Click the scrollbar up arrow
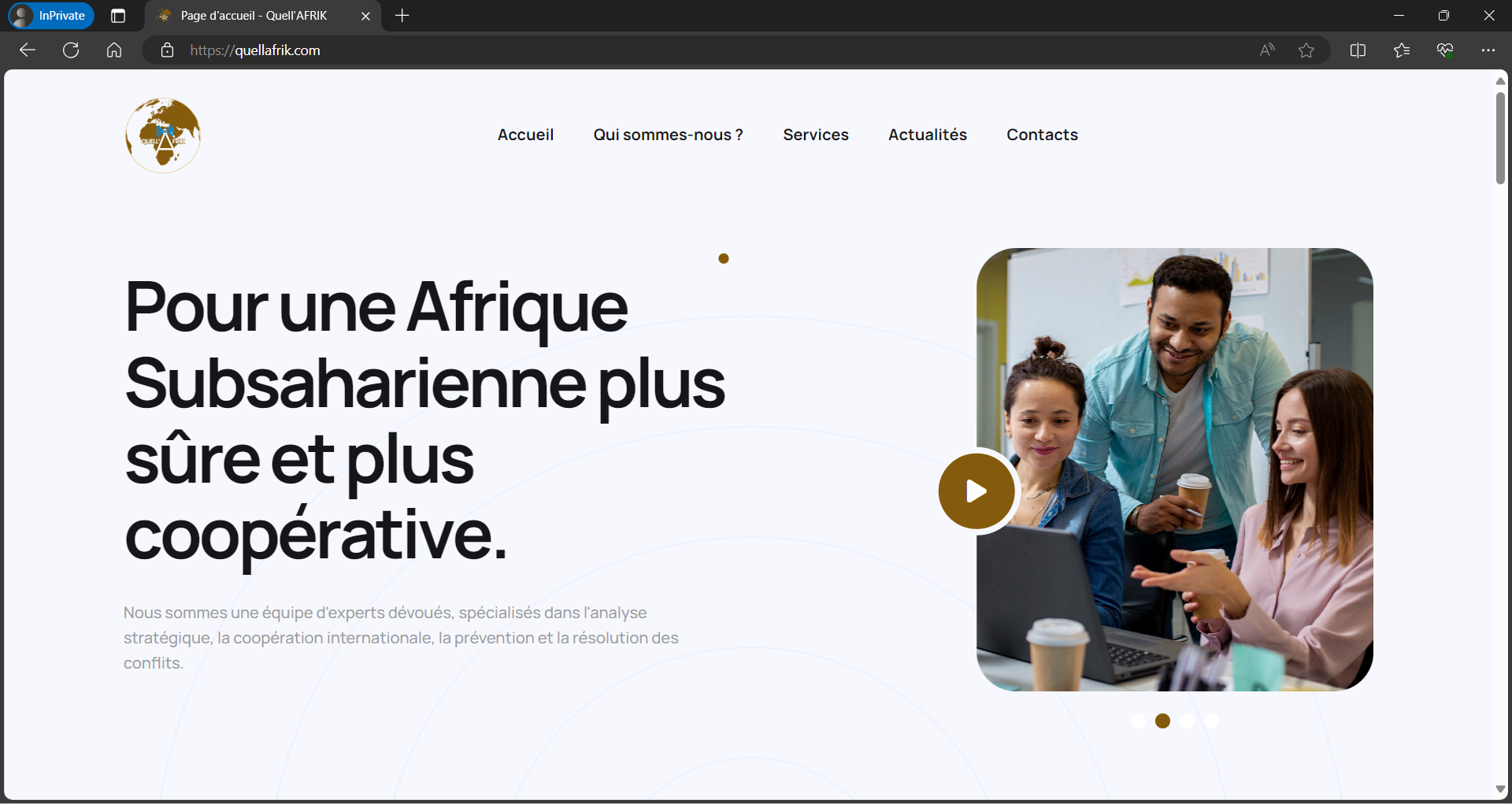This screenshot has width=1512, height=804. pos(1500,81)
